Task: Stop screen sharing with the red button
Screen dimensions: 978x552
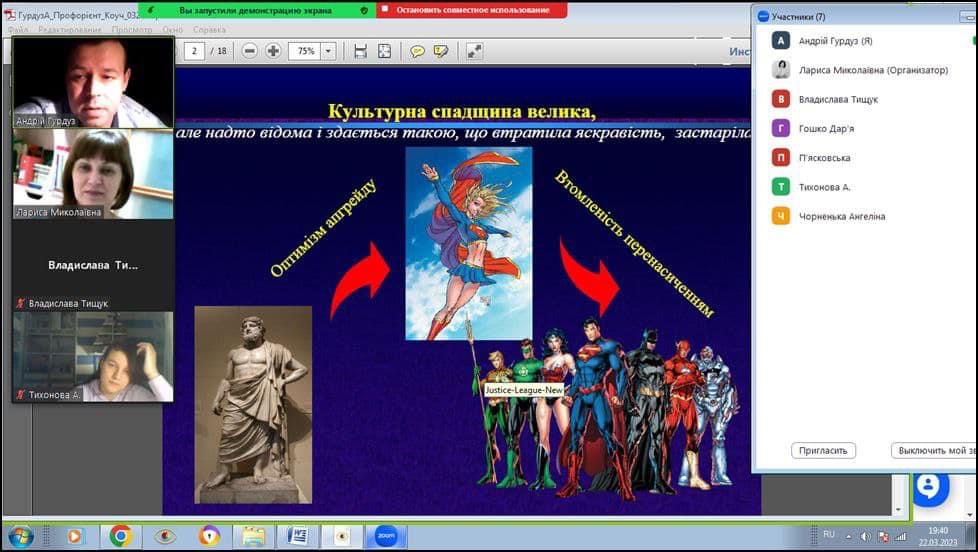Action: click(x=472, y=10)
